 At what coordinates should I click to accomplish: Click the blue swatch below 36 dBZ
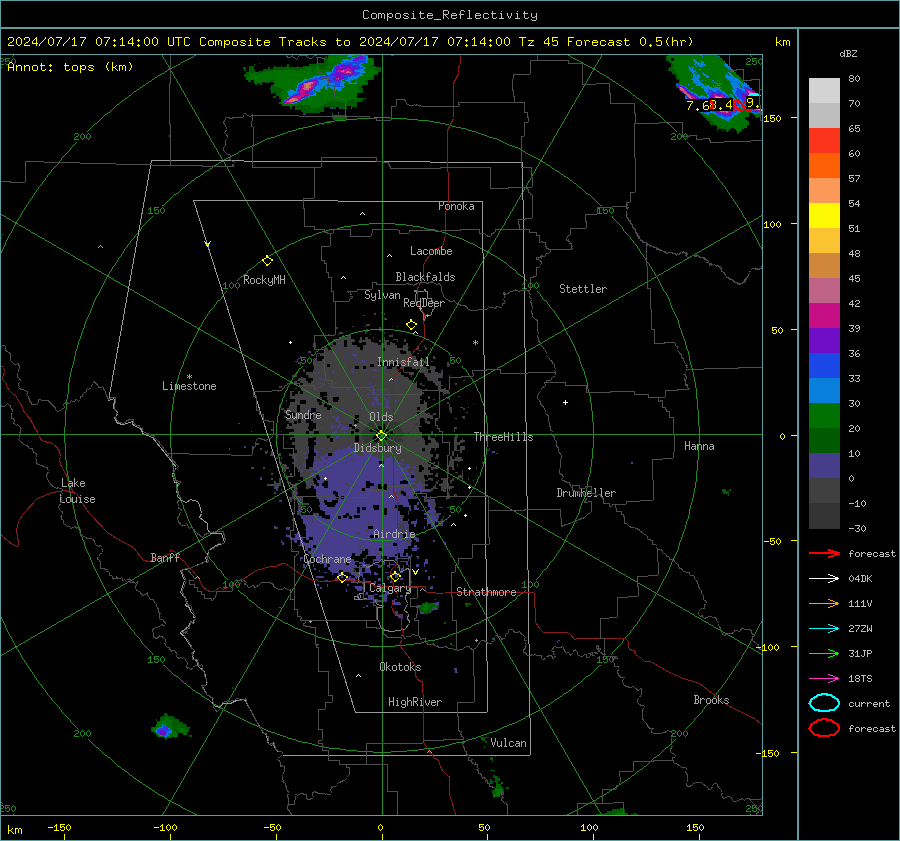pos(824,365)
